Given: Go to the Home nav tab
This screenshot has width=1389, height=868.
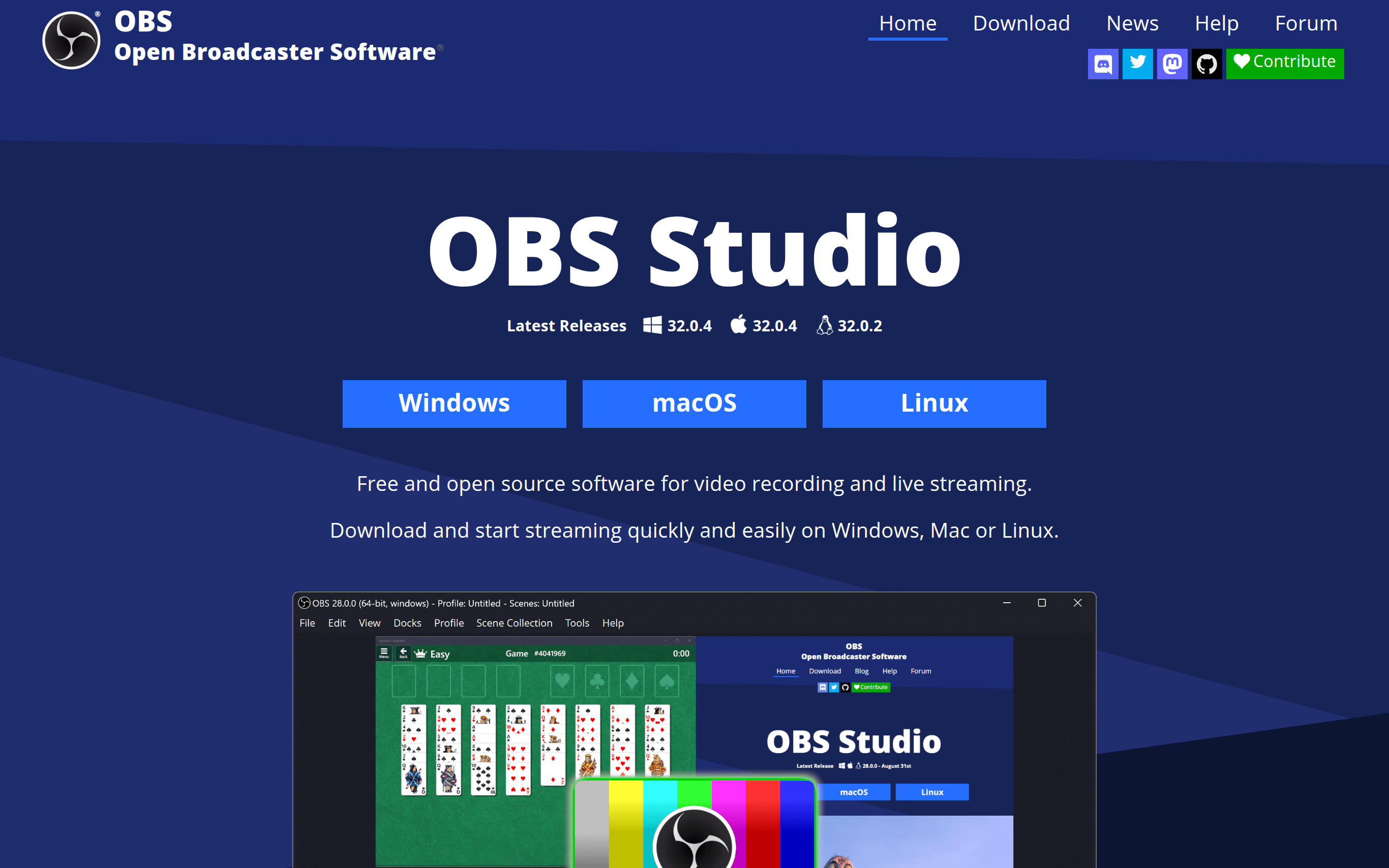Looking at the screenshot, I should (907, 23).
